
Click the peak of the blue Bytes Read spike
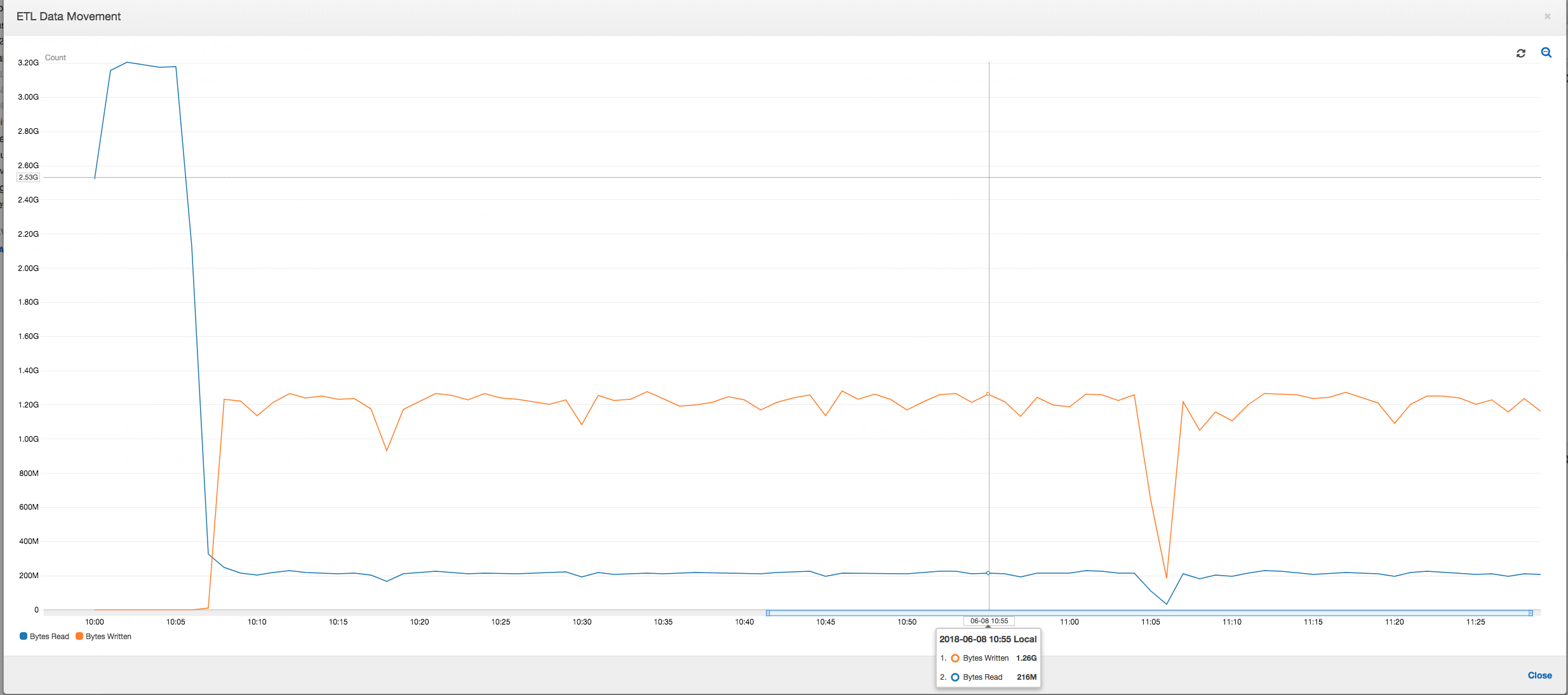[x=127, y=63]
